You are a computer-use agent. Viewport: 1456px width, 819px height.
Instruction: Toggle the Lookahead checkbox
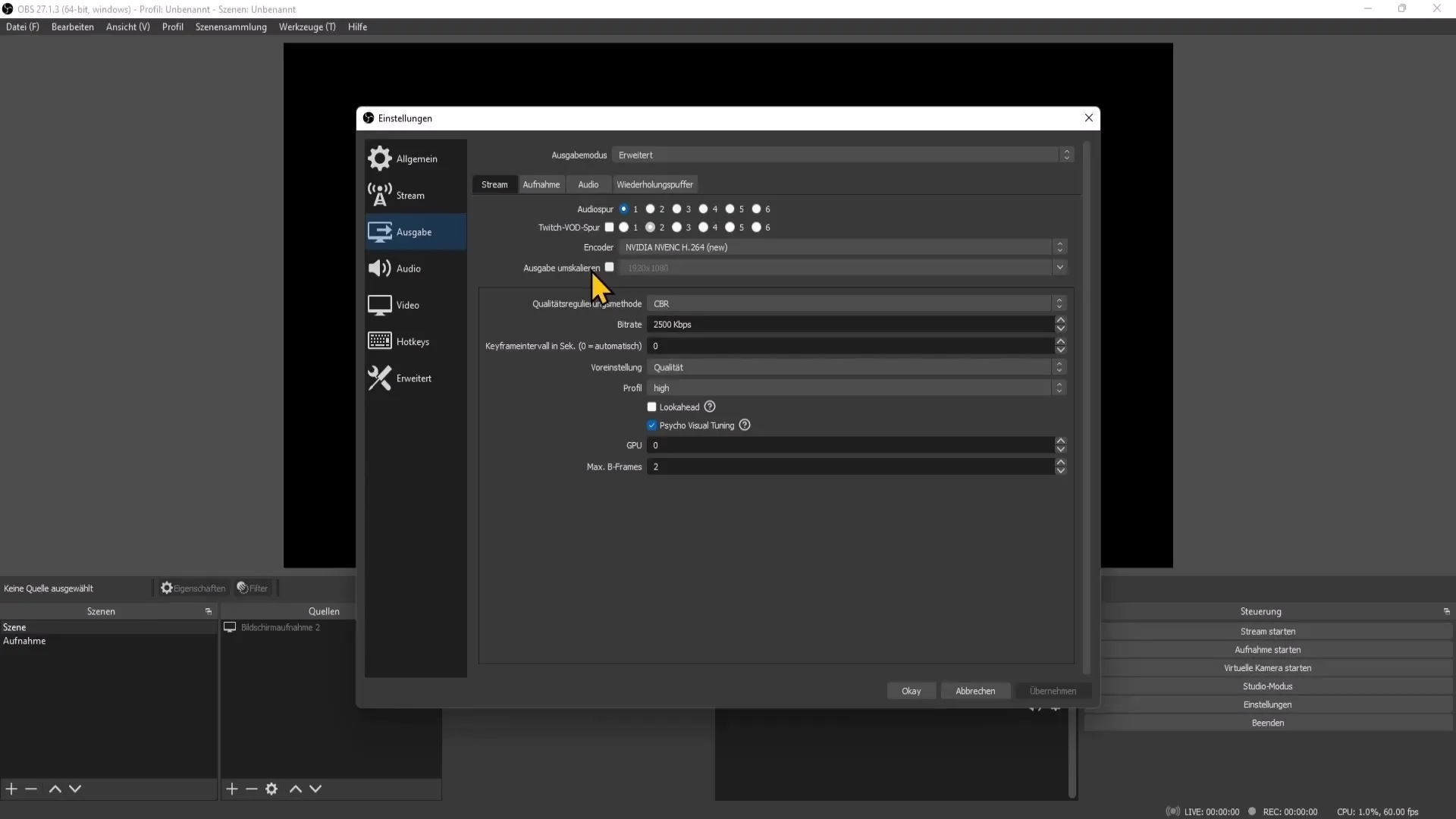coord(652,406)
